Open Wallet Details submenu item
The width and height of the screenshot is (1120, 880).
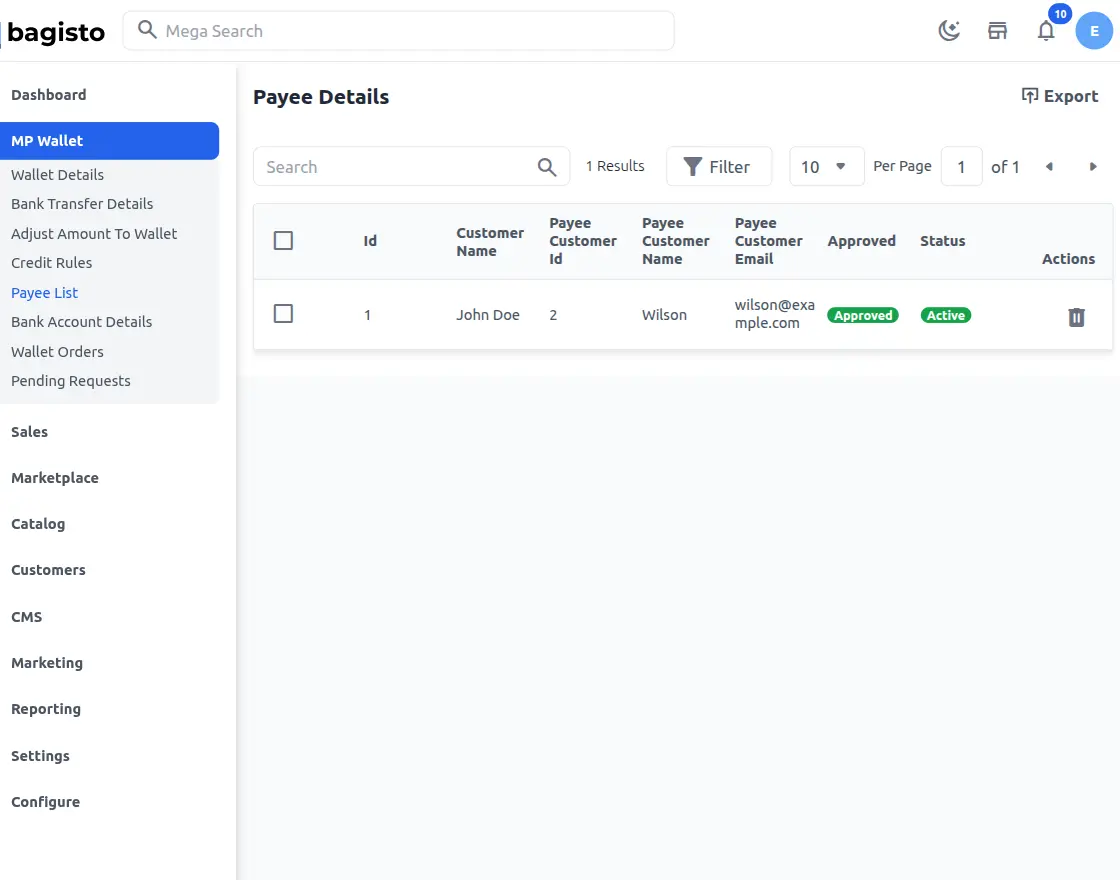[x=58, y=175]
